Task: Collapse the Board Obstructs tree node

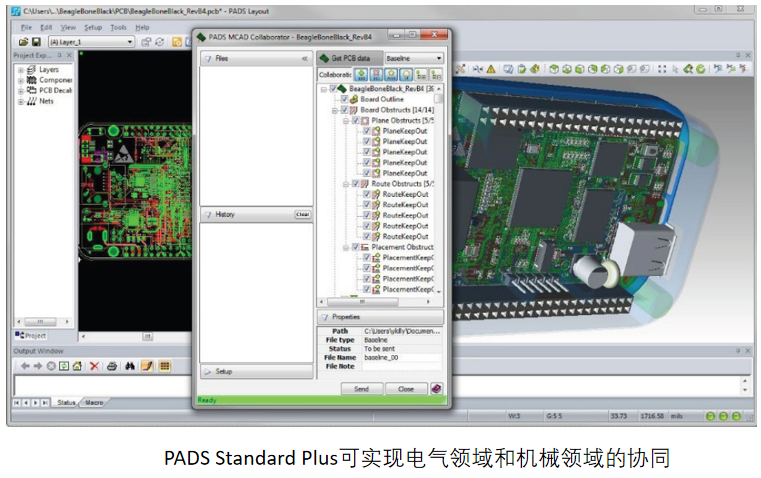Action: [x=334, y=110]
